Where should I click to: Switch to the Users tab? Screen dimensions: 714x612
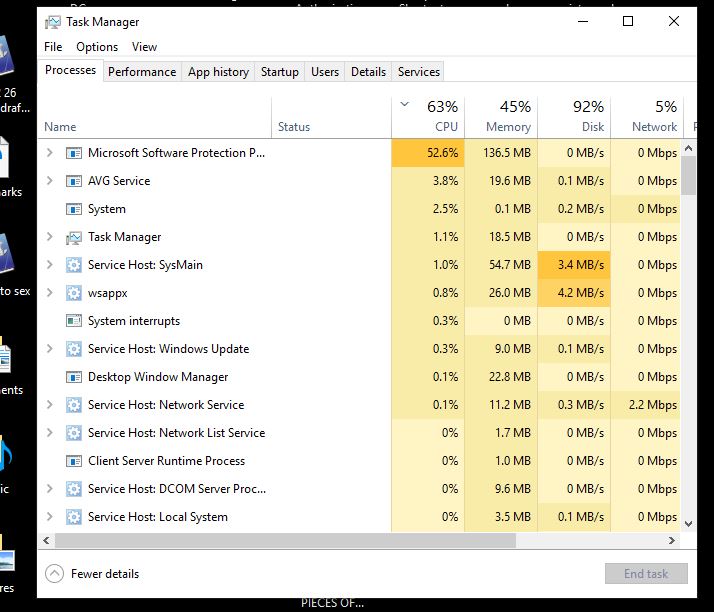click(x=325, y=72)
